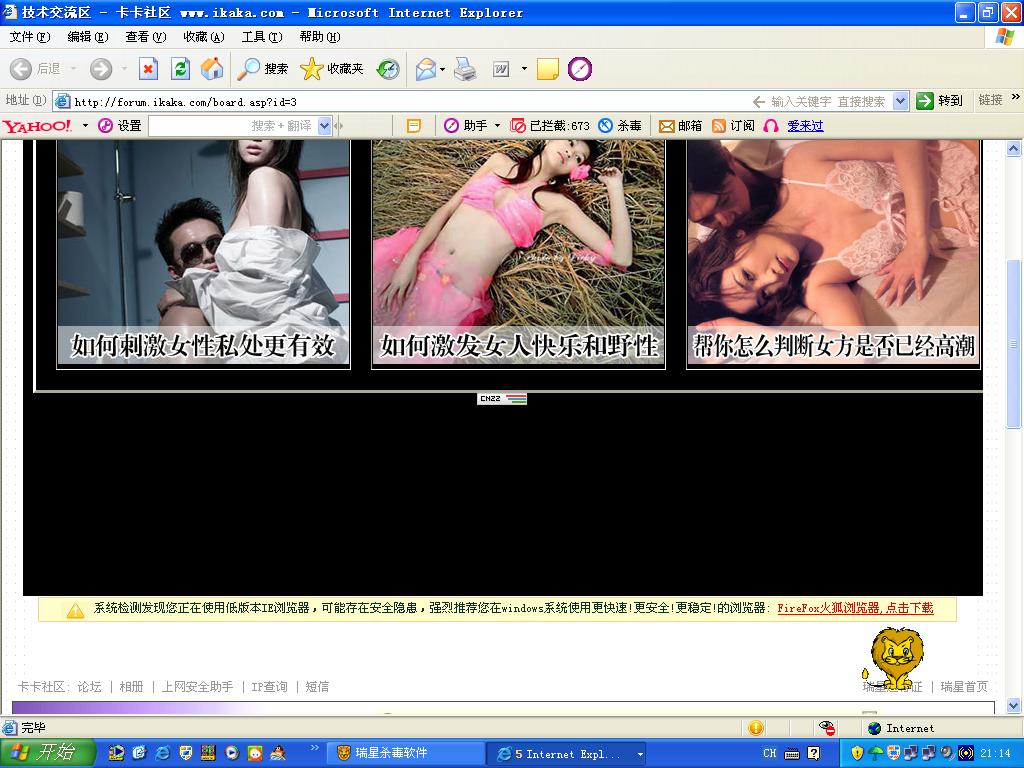Screen dimensions: 1024x768
Task: Click the address bar URL field
Action: pyautogui.click(x=400, y=101)
